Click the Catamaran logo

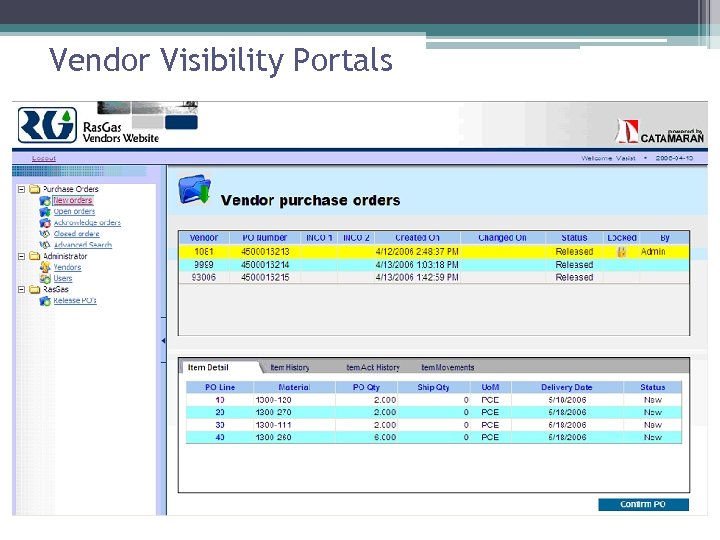click(x=659, y=132)
